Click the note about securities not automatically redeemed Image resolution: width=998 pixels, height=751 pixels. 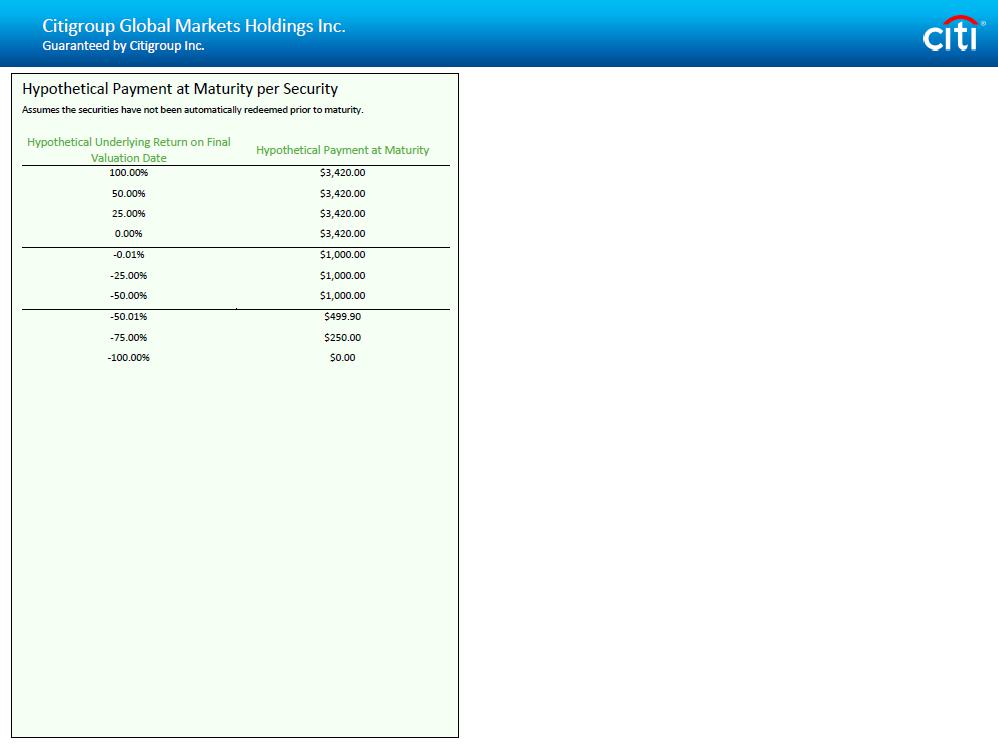click(193, 110)
